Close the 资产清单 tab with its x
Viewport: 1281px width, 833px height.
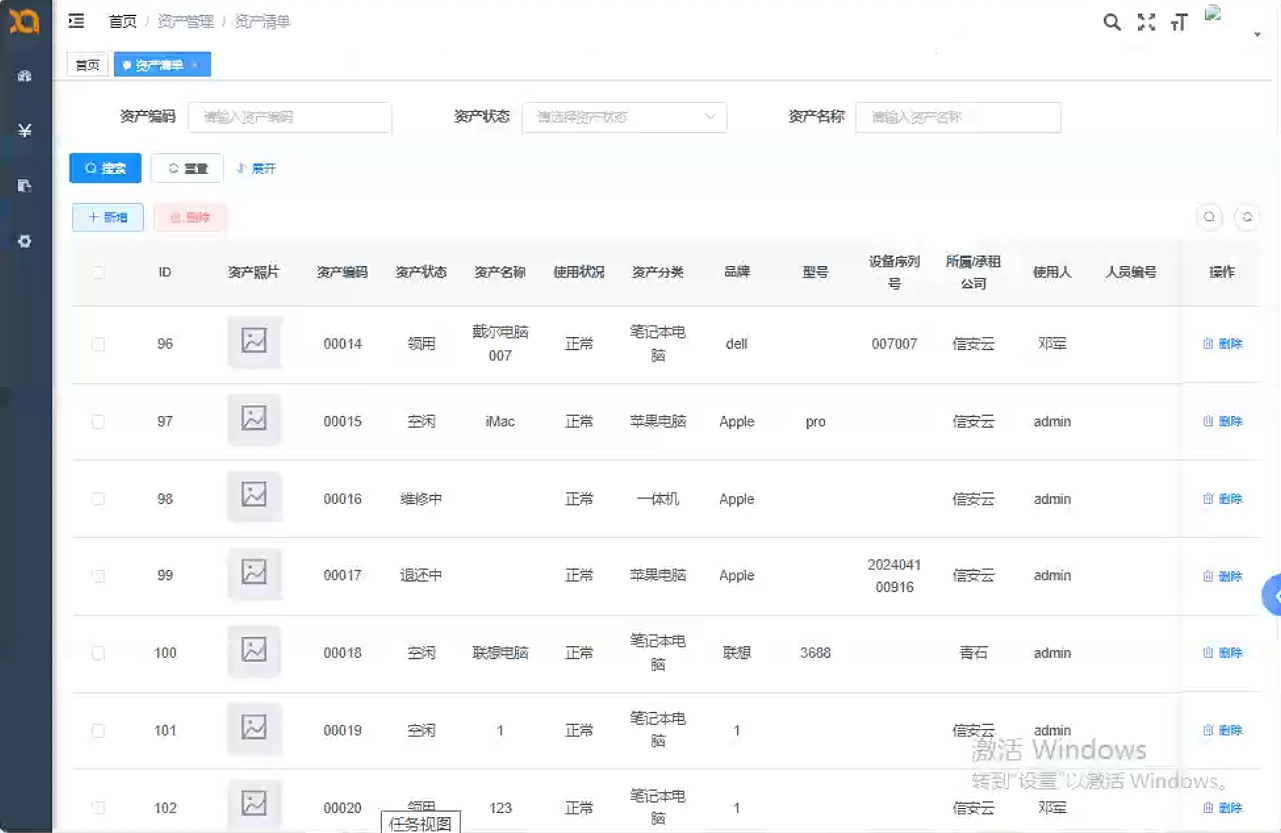coord(194,65)
